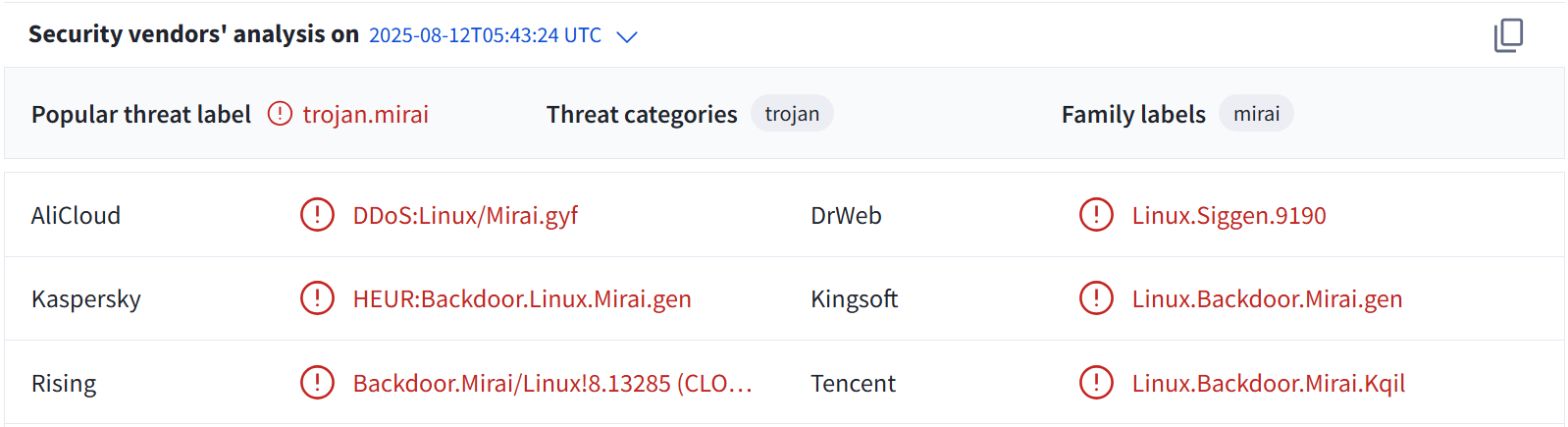Select the Linux.Siggen.9190 detection result
Screen dimensions: 1568x427
(x=1228, y=216)
